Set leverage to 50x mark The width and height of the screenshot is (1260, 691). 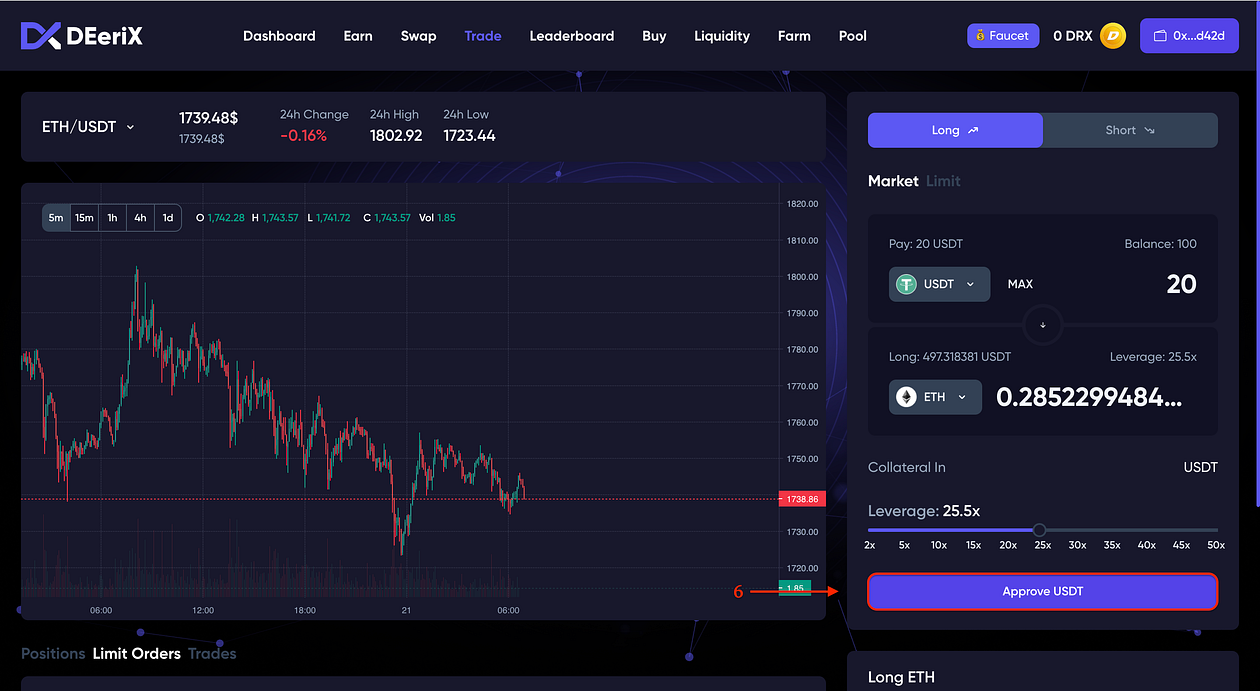click(x=1216, y=545)
